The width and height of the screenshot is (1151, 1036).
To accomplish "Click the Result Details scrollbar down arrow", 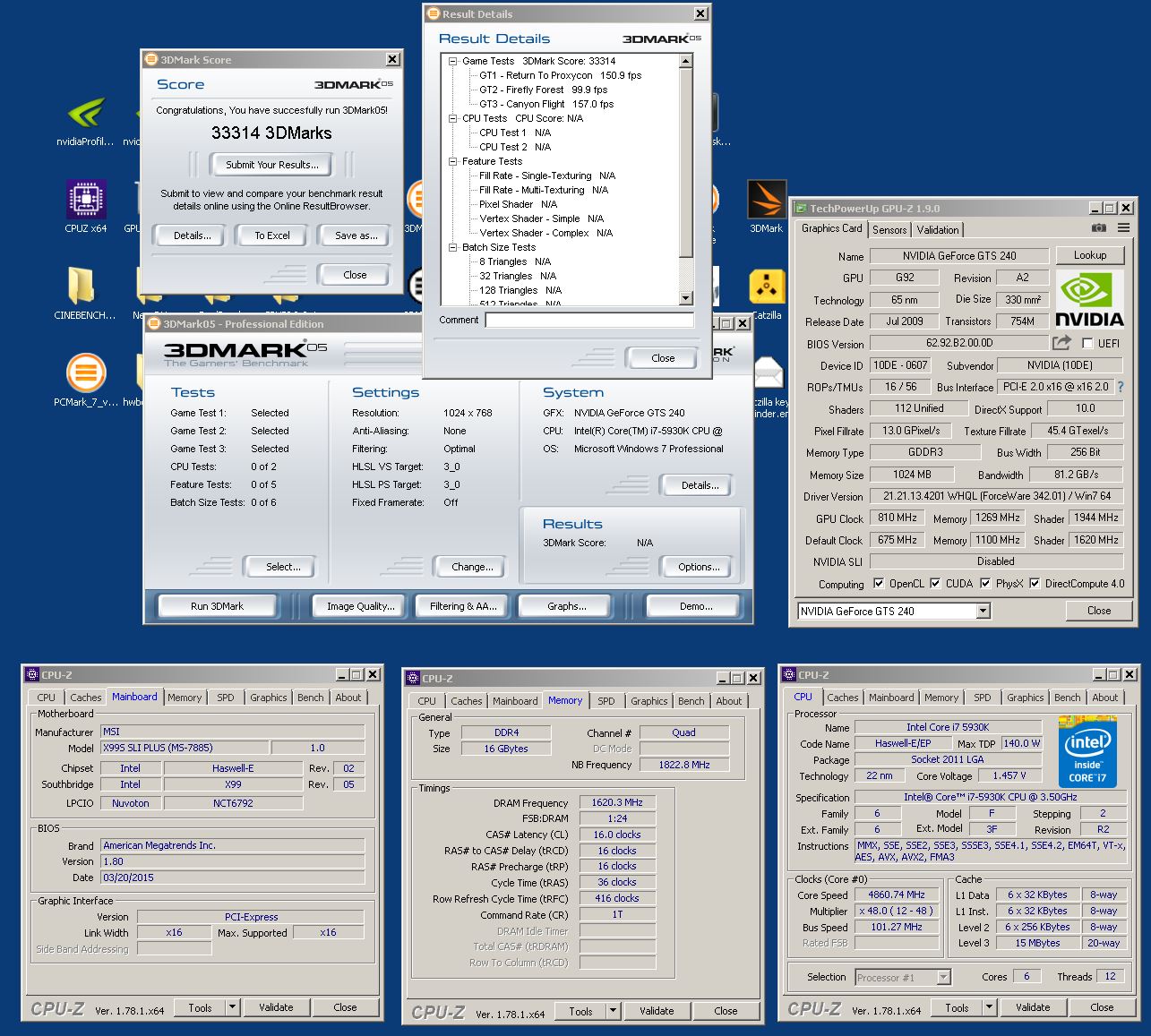I will [686, 298].
